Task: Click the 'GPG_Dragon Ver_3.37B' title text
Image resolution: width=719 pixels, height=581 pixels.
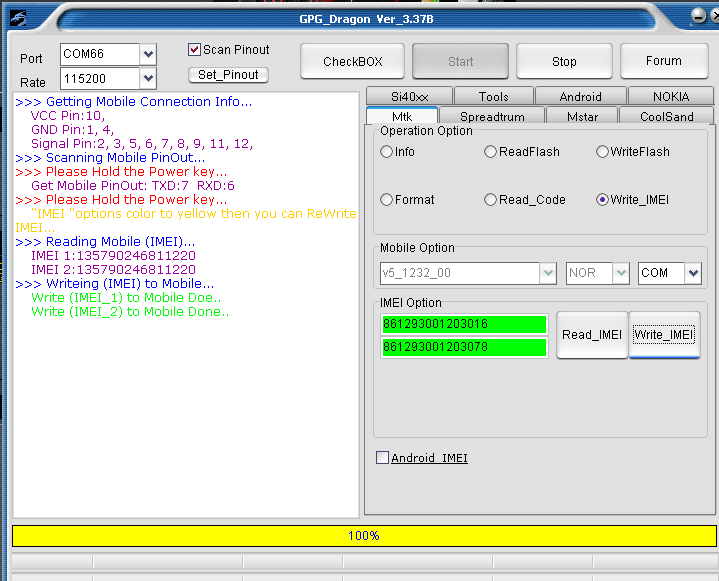Action: (x=366, y=19)
